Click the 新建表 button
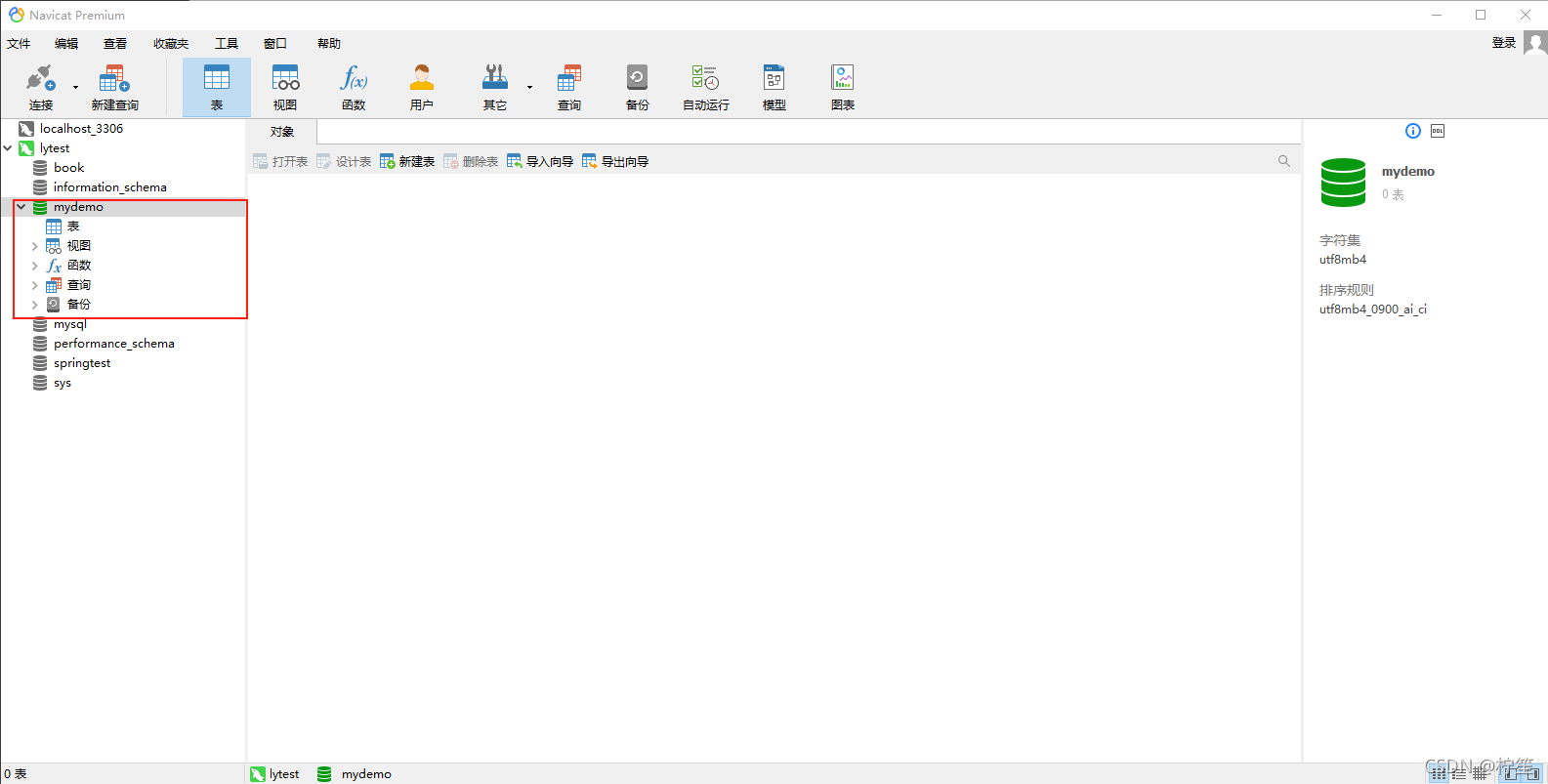 pos(407,161)
